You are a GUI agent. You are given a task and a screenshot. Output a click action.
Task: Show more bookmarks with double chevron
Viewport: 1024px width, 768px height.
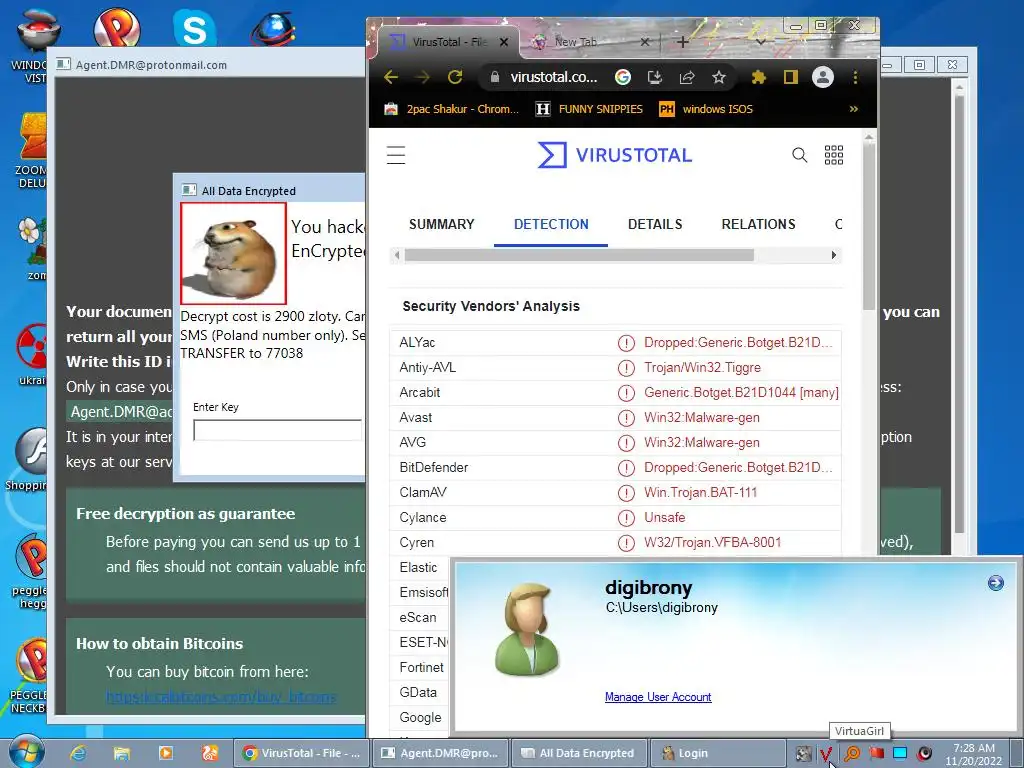click(x=854, y=109)
